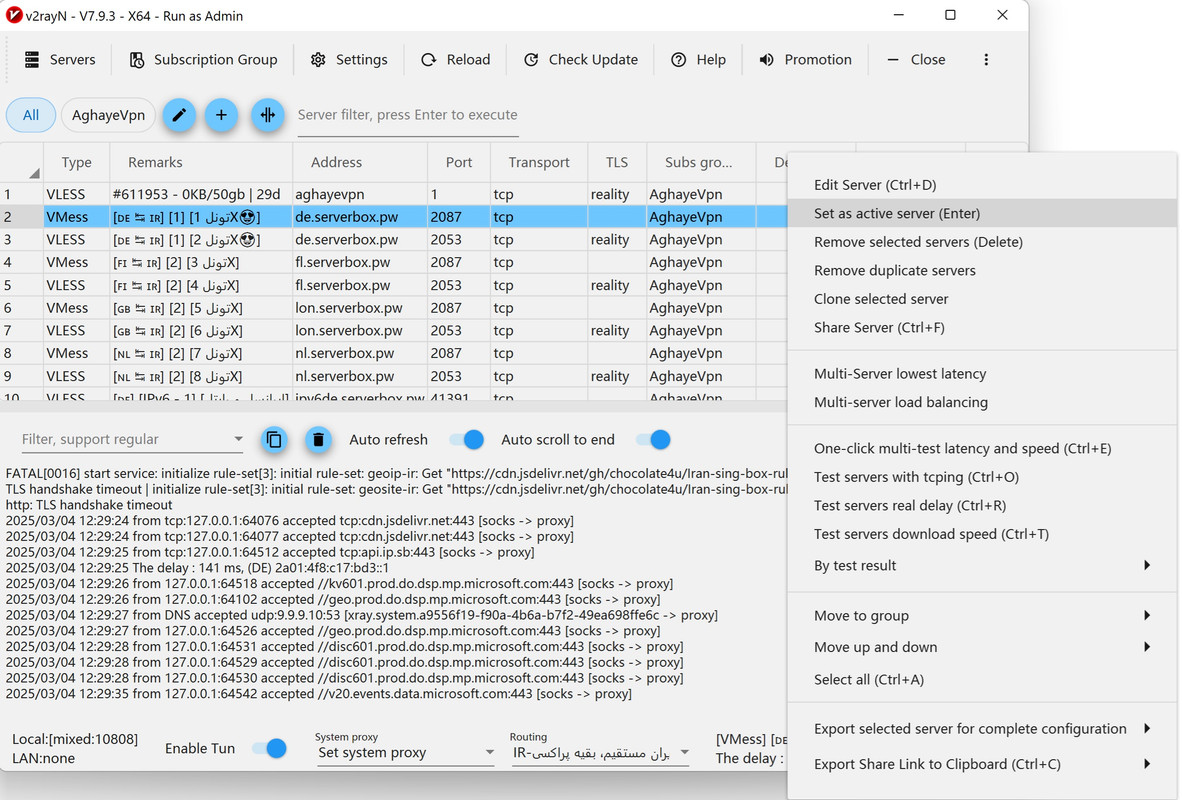Choose Remove duplicate servers
1182x800 pixels.
(982, 271)
